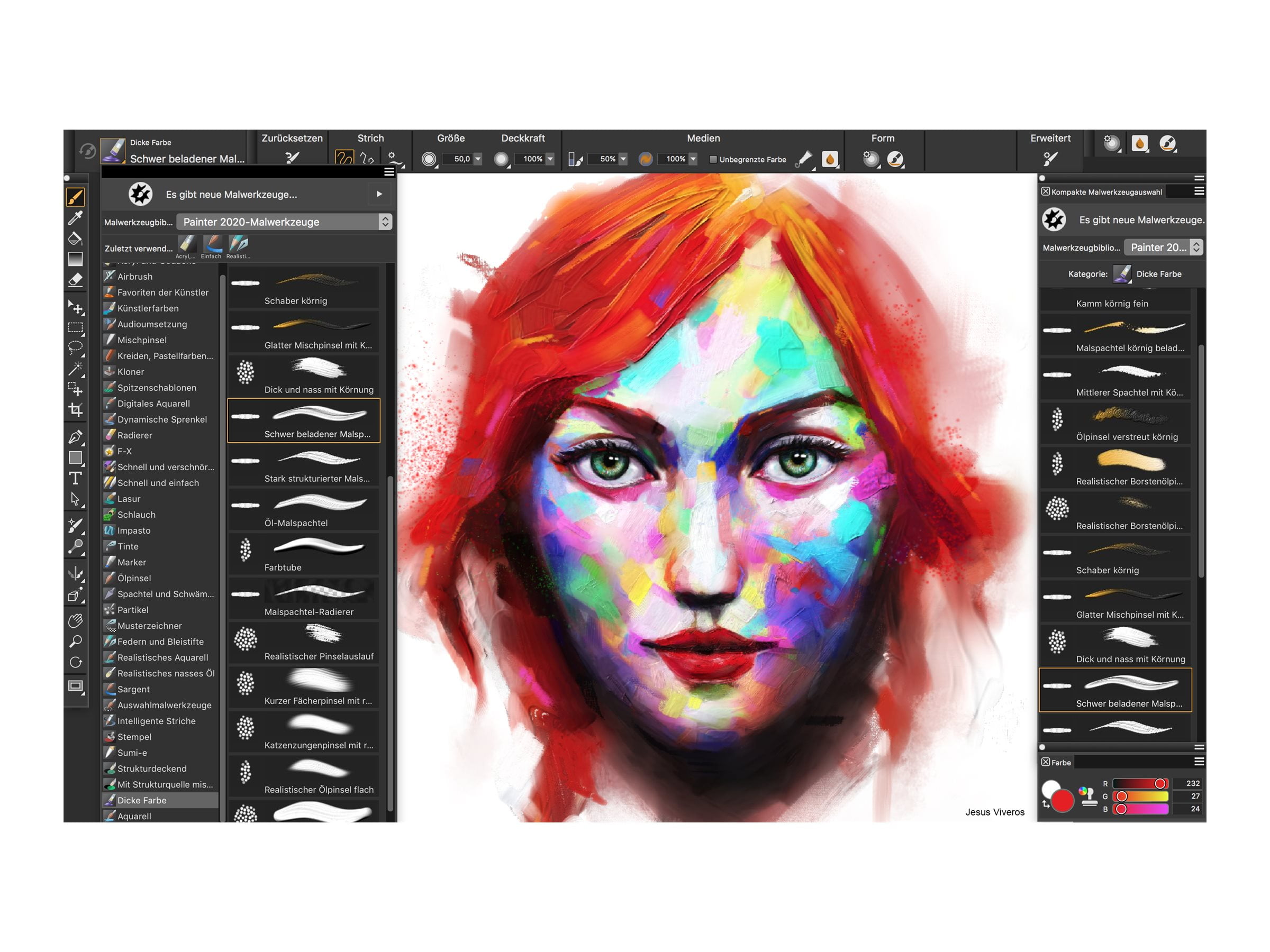Enable the Unbegrenzte Farbe checkbox
This screenshot has width=1270, height=952.
coord(713,160)
